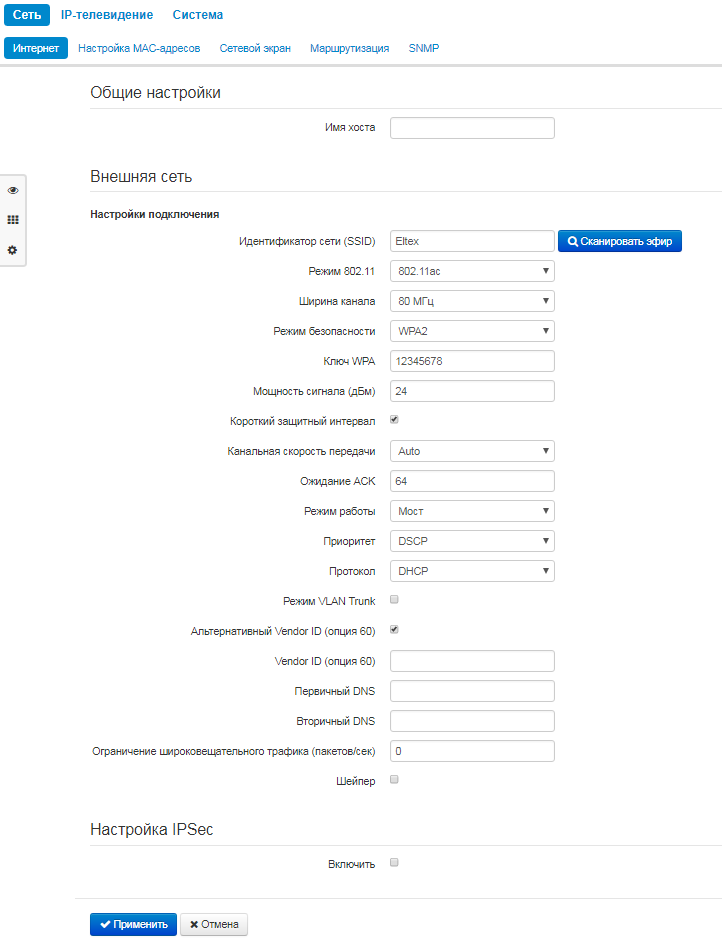Click the grid icon in the side panel
The height and width of the screenshot is (949, 722).
pos(13,220)
